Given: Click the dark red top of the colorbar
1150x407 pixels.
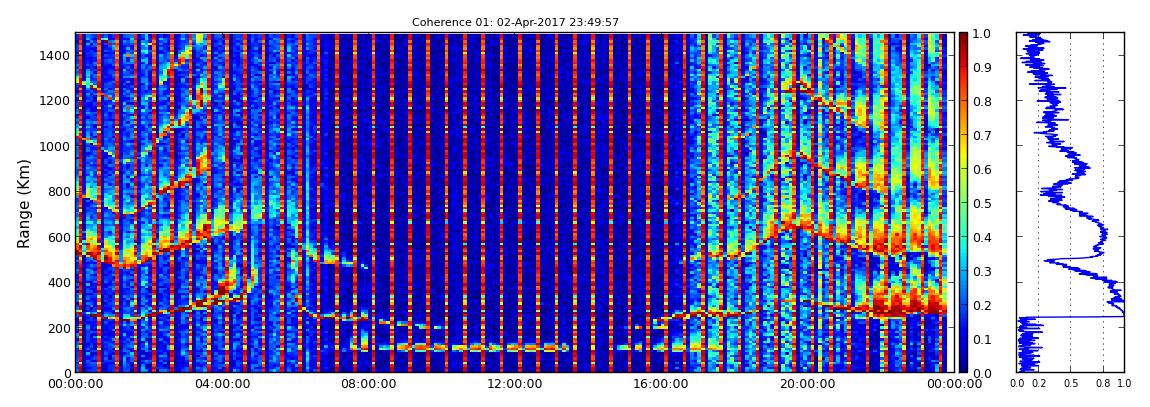Looking at the screenshot, I should 964,38.
